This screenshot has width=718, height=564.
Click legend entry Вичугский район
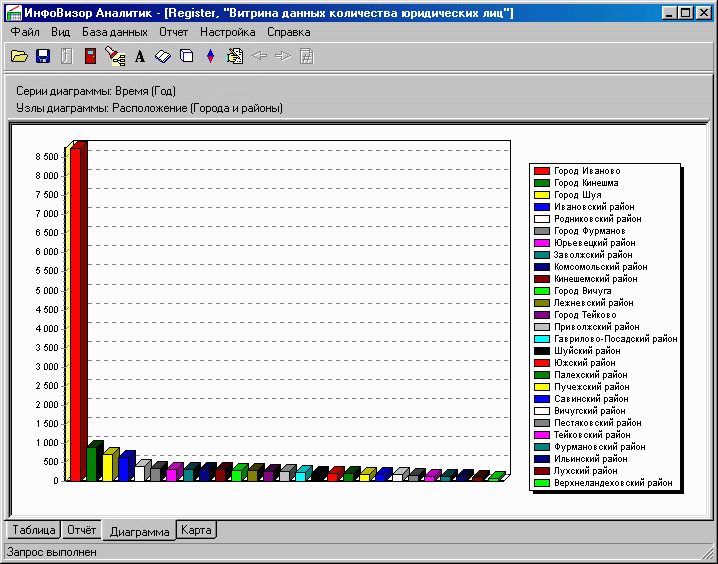[590, 411]
